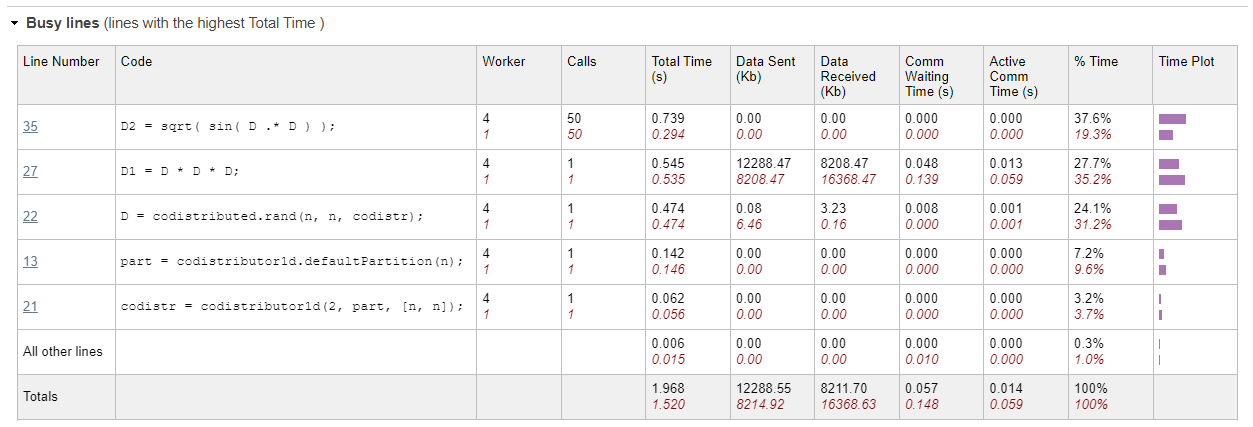Click the Totals row label
Image resolution: width=1253 pixels, height=427 pixels.
(x=41, y=396)
